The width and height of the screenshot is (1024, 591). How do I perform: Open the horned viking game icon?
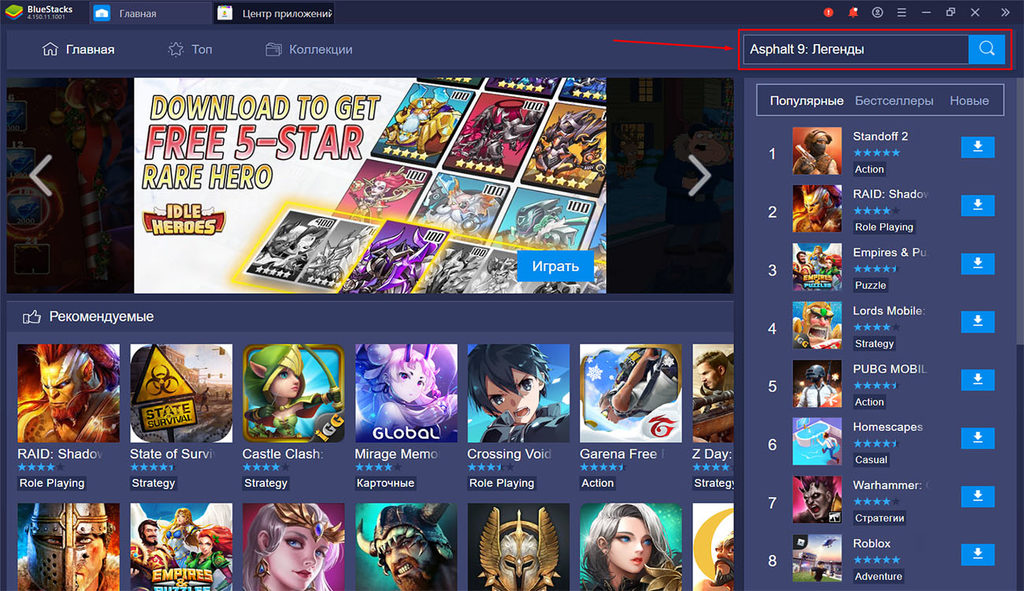click(x=406, y=547)
